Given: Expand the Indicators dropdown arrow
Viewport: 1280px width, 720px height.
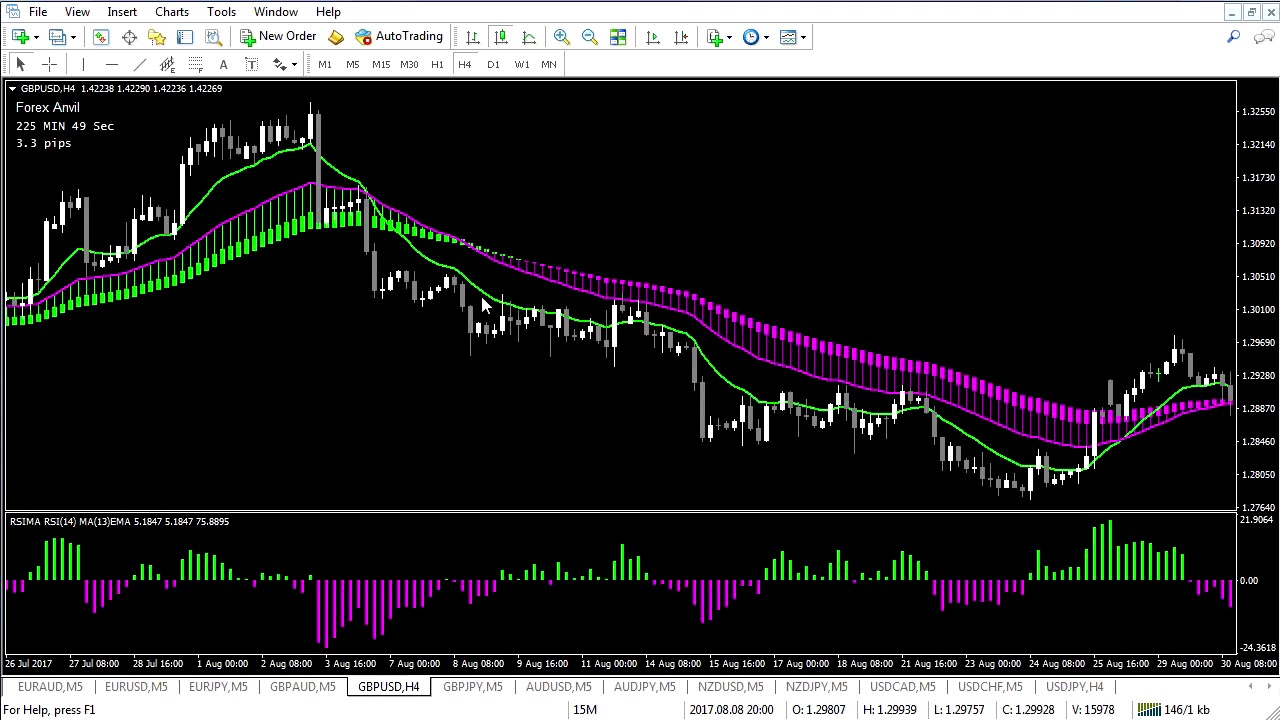Looking at the screenshot, I should coord(730,37).
